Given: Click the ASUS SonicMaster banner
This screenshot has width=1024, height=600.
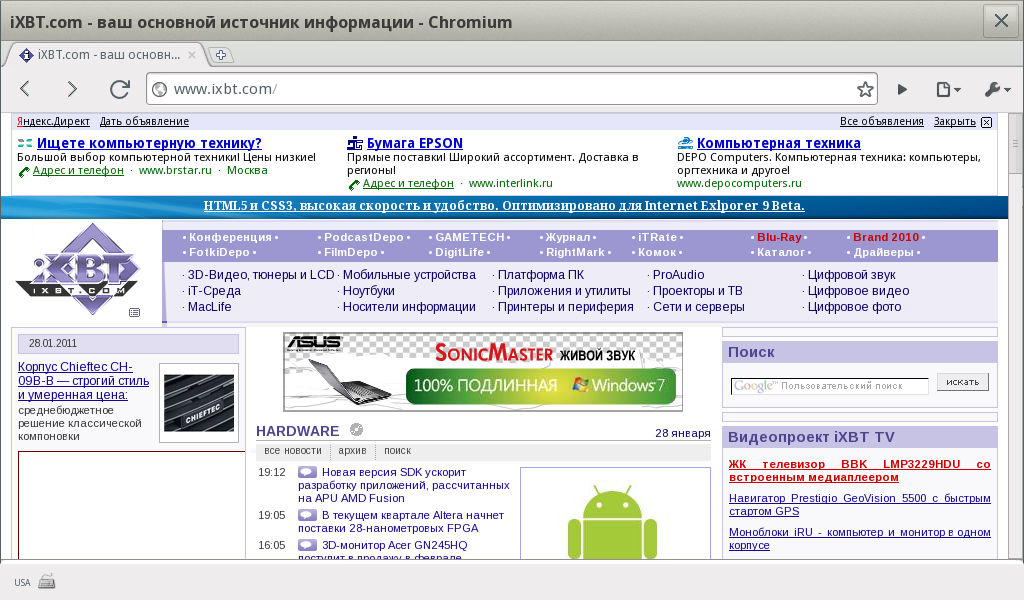Looking at the screenshot, I should click(483, 371).
